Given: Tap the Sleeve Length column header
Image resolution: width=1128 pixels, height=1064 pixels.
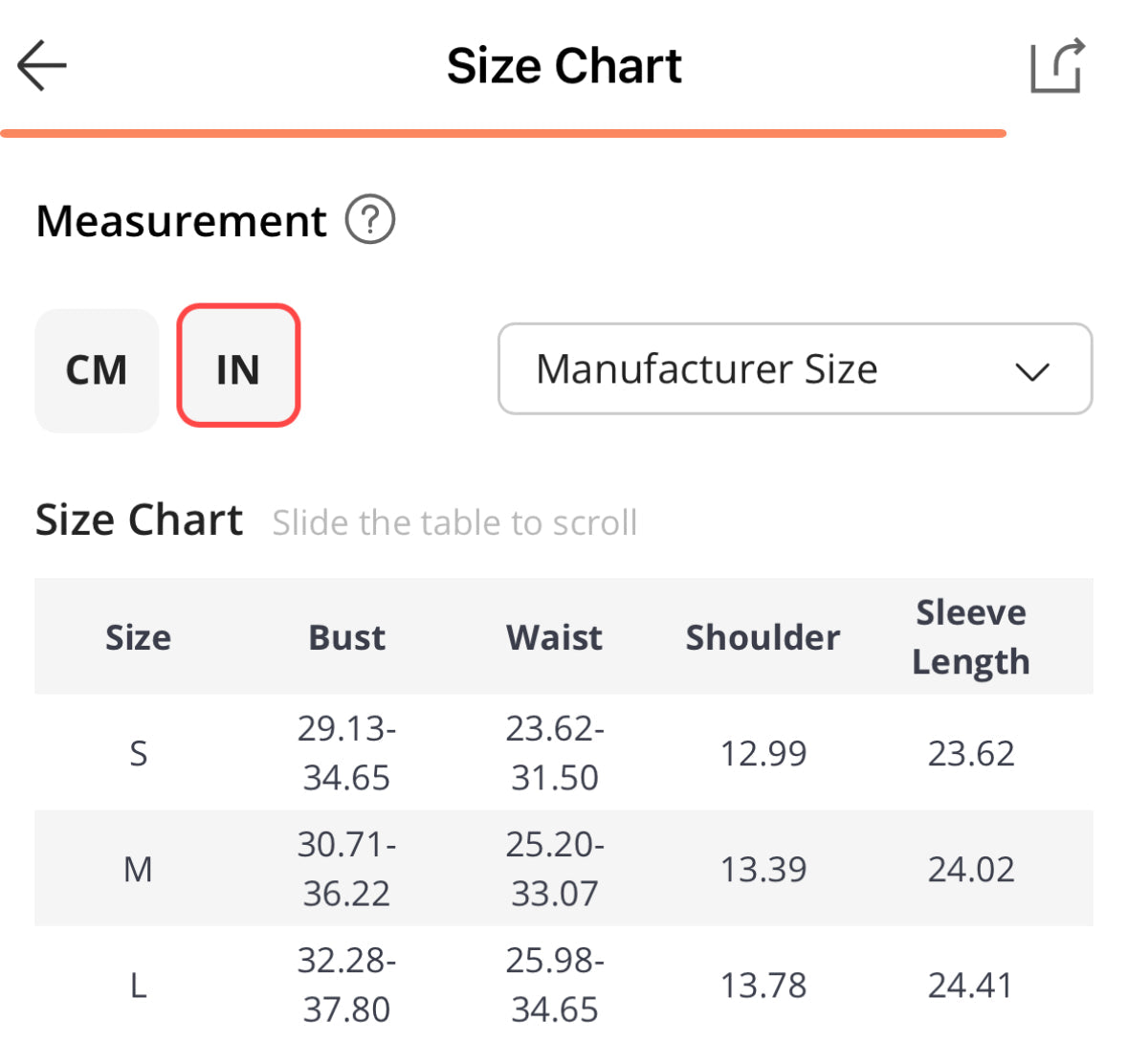Looking at the screenshot, I should click(970, 637).
